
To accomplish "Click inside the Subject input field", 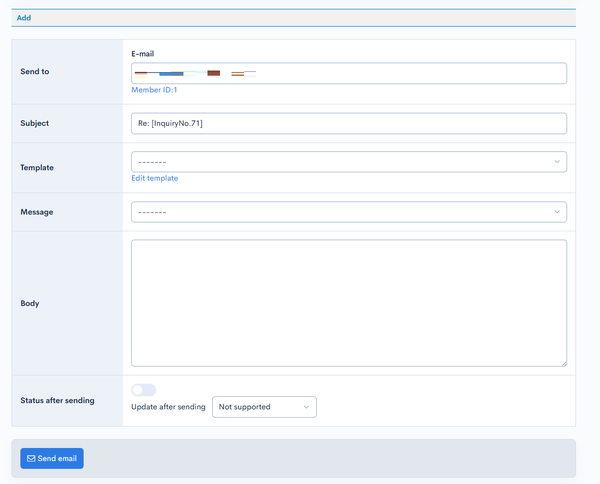I will 349,123.
